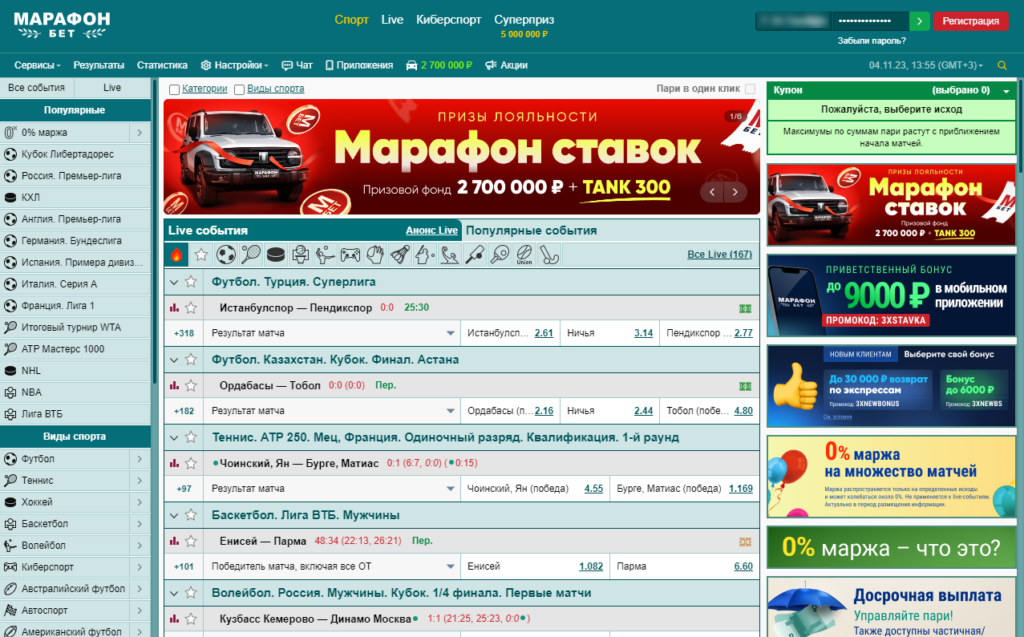Open statistics chart for Енисей — Парма
Screen dimensions: 1024x637
point(174,541)
